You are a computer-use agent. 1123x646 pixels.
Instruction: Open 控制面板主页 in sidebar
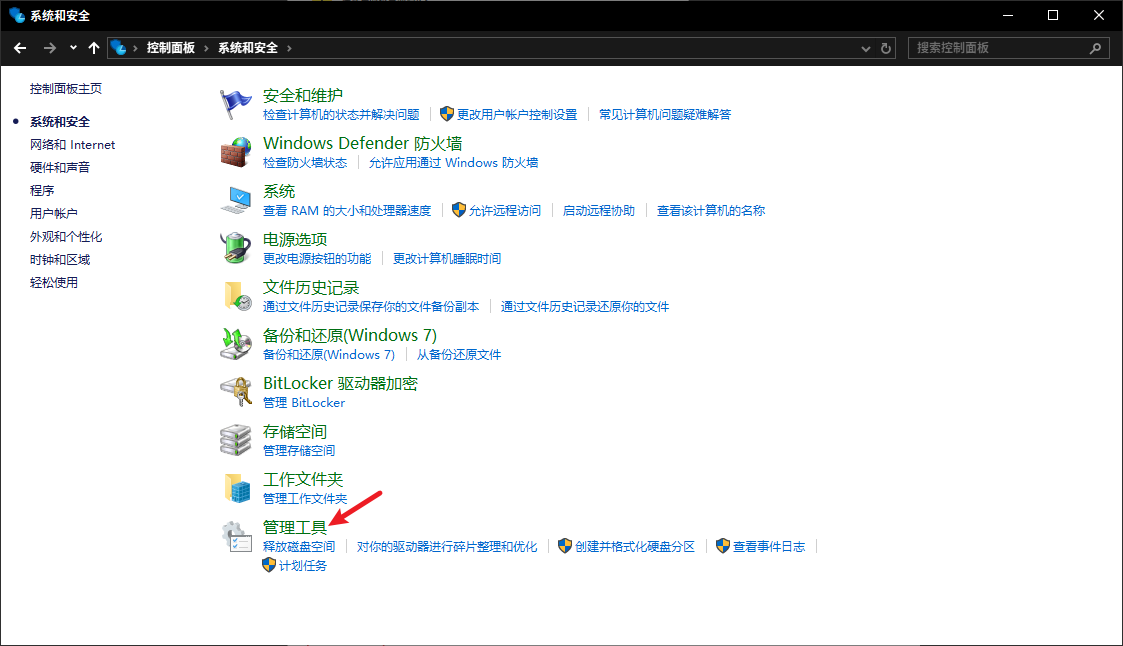pyautogui.click(x=66, y=89)
